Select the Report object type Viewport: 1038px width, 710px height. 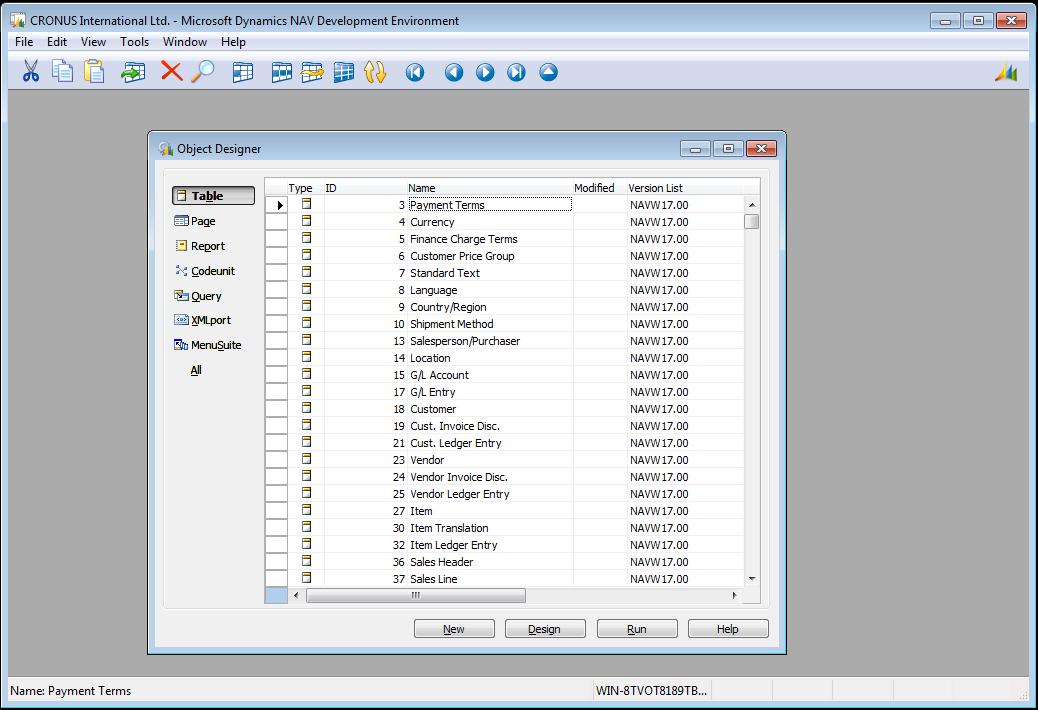click(x=200, y=246)
